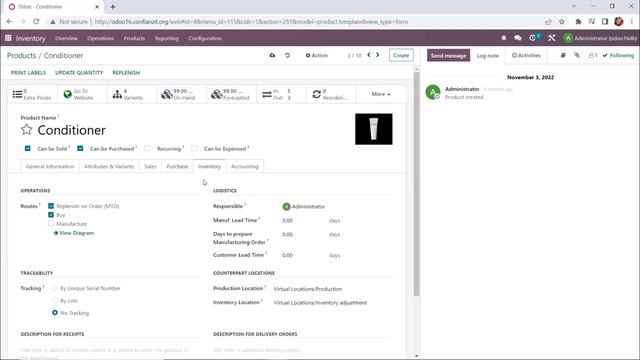Viewport: 640px width, 360px height.
Task: Click the UPDATE QUANTITY button
Action: 79,72
